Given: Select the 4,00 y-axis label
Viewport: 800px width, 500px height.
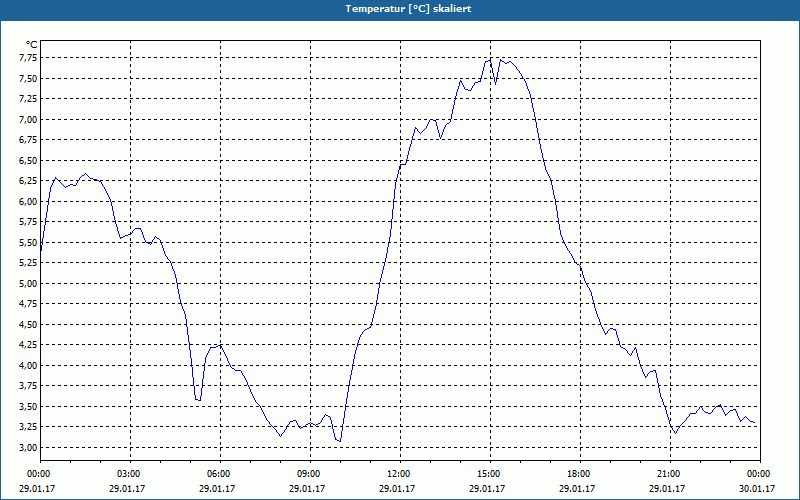Looking at the screenshot, I should 29,365.
